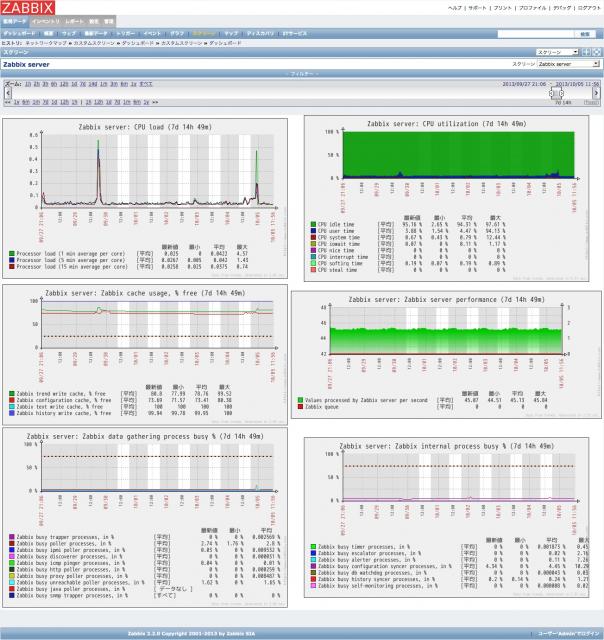Open the CPU utilization graph

tap(446, 198)
